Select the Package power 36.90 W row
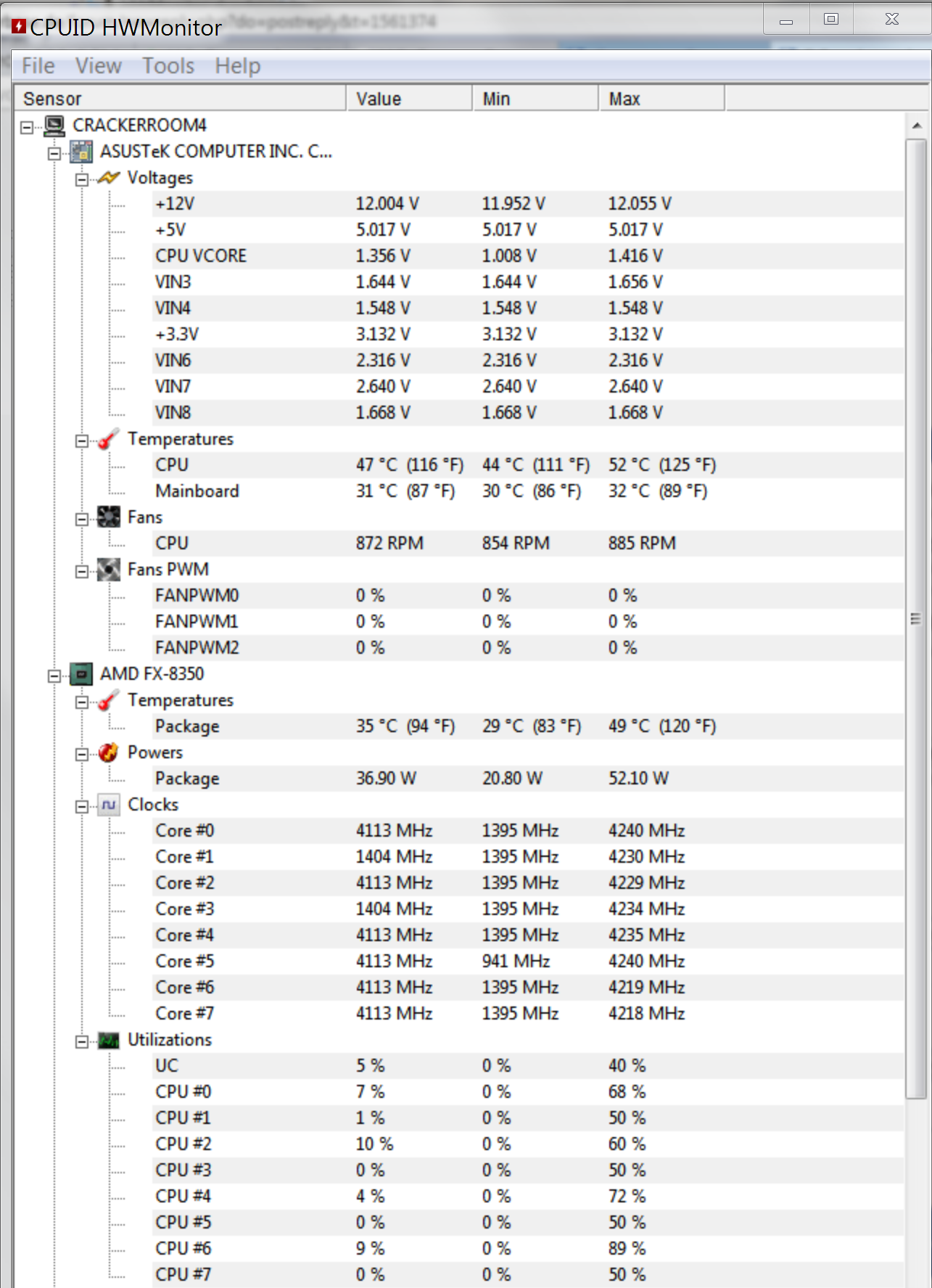The image size is (932, 1288). tap(528, 779)
